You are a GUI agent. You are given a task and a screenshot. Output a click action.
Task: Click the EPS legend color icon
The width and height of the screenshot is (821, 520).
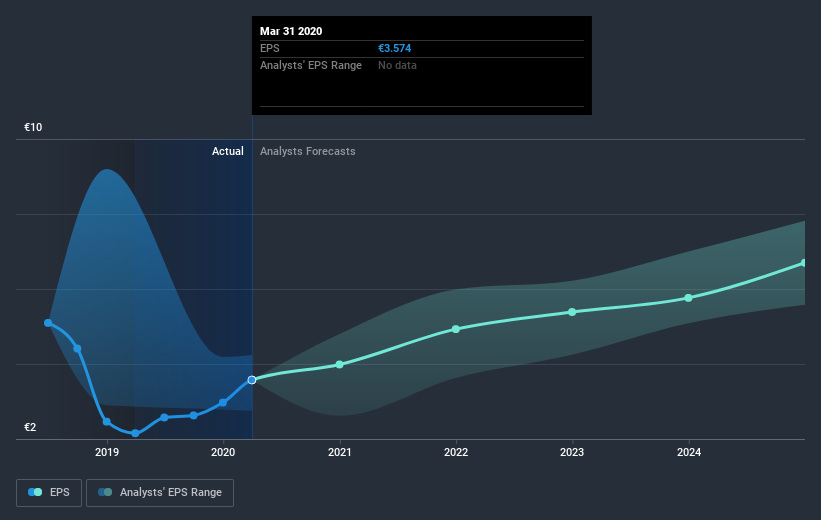(35, 492)
